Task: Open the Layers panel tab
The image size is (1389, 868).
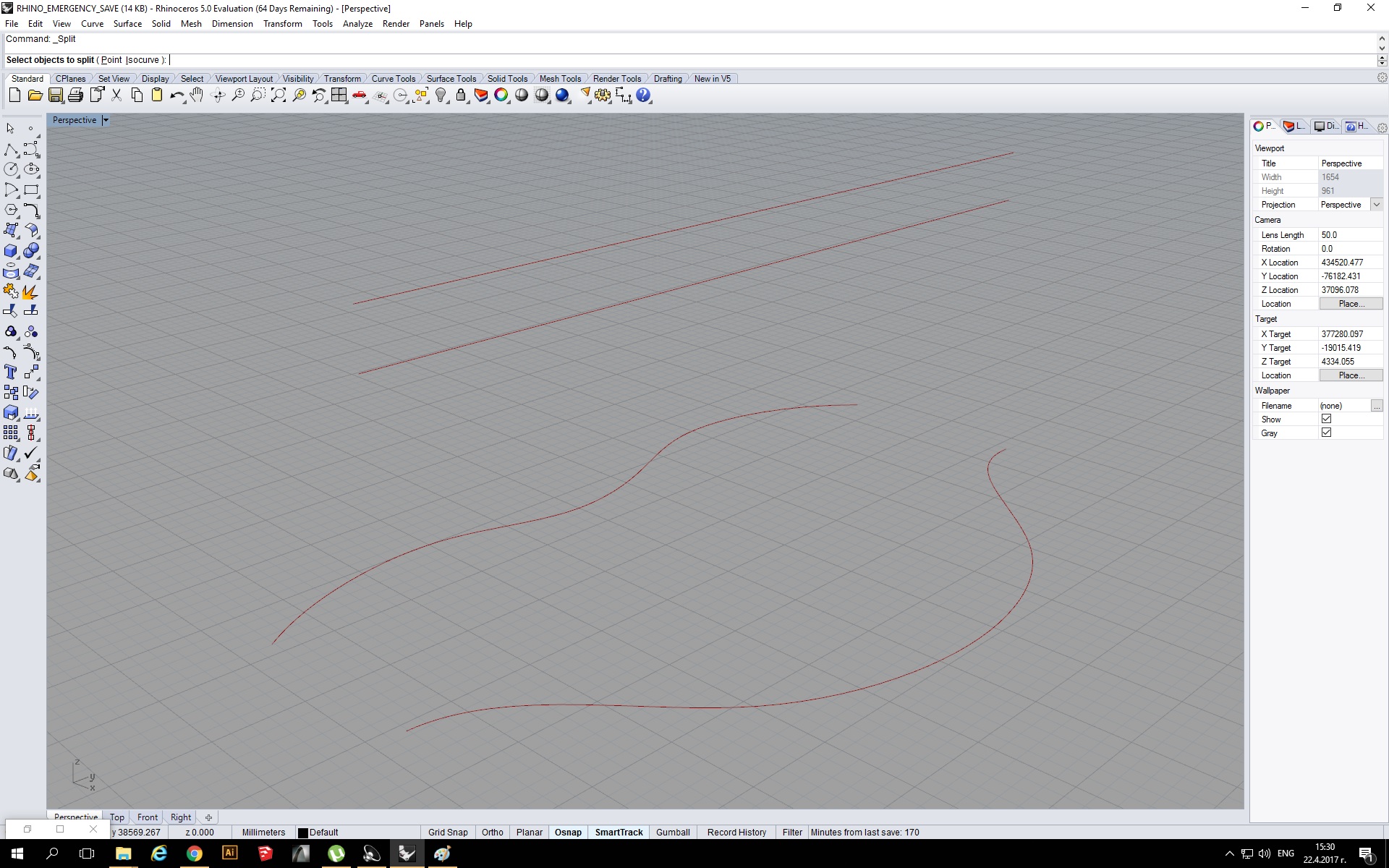Action: 1294,126
